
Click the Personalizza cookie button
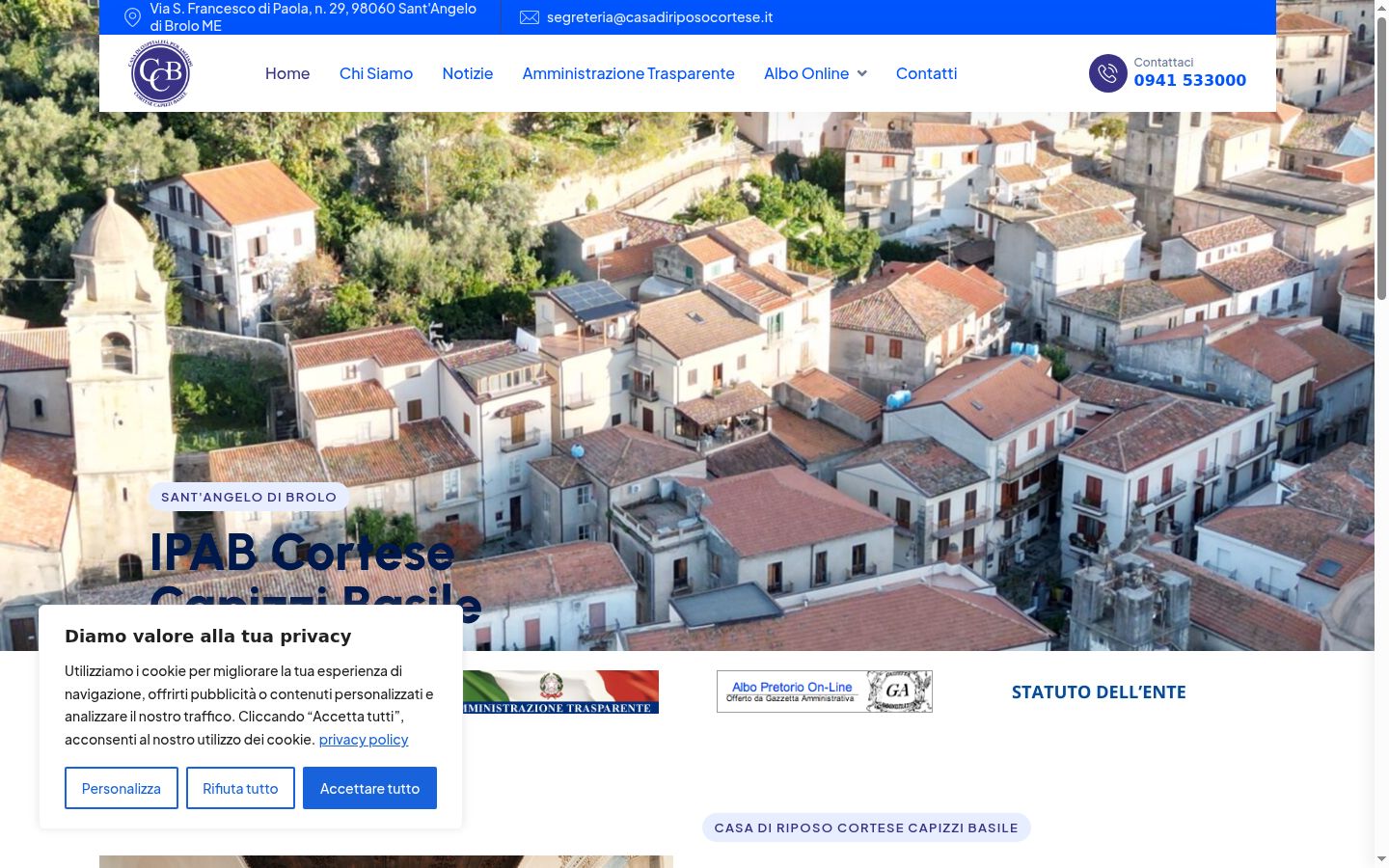(122, 788)
